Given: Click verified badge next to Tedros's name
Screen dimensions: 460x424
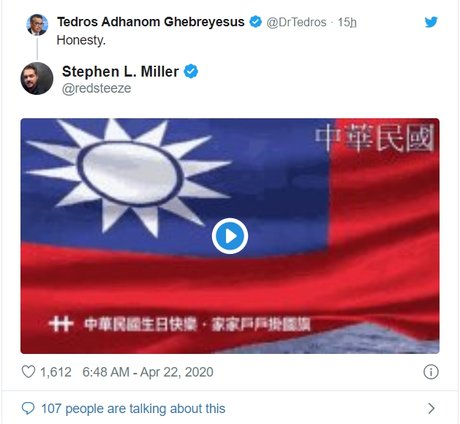Looking at the screenshot, I should tap(256, 22).
